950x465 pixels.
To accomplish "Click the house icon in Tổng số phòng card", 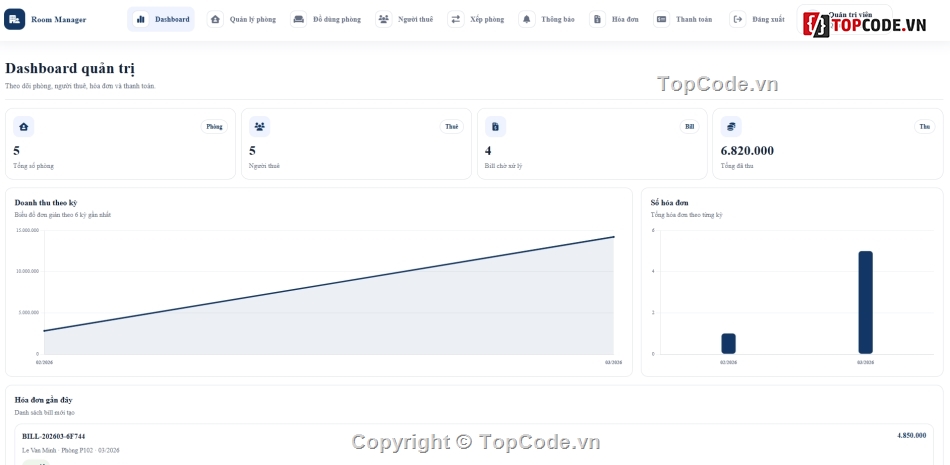I will pos(24,127).
